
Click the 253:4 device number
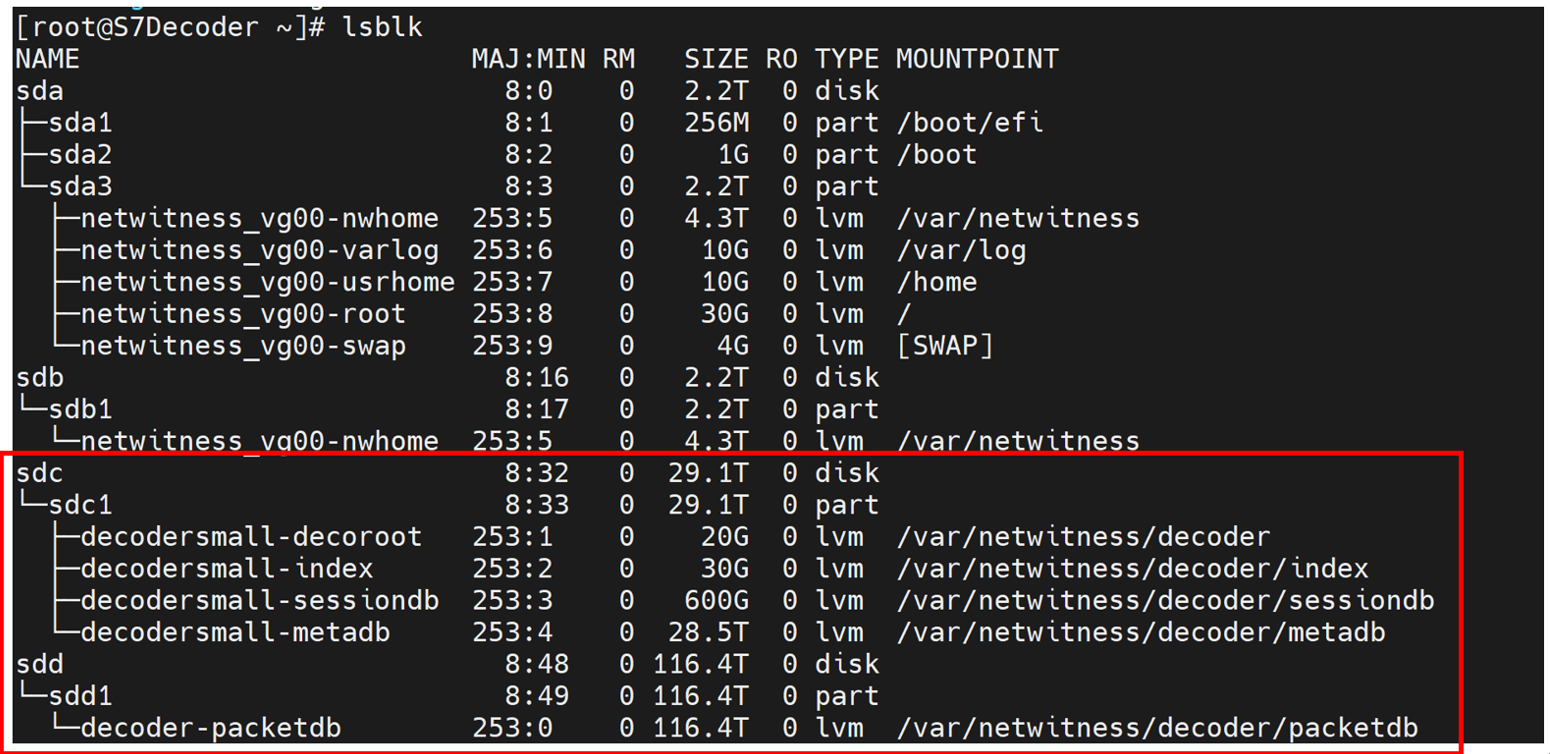[512, 633]
